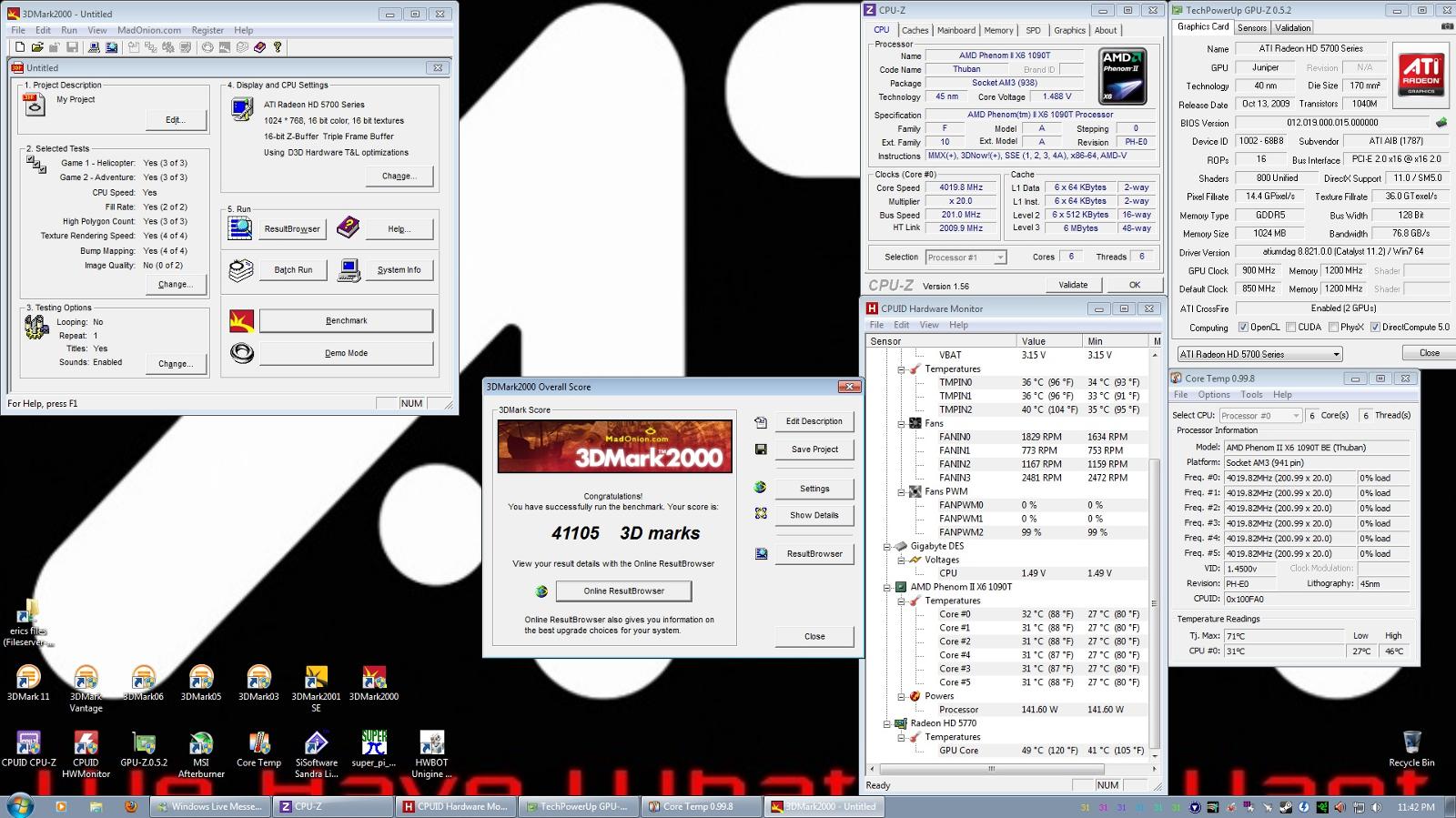Collapse the Fans PWM node in HWMonitor
Image resolution: width=1456 pixels, height=818 pixels.
click(901, 492)
